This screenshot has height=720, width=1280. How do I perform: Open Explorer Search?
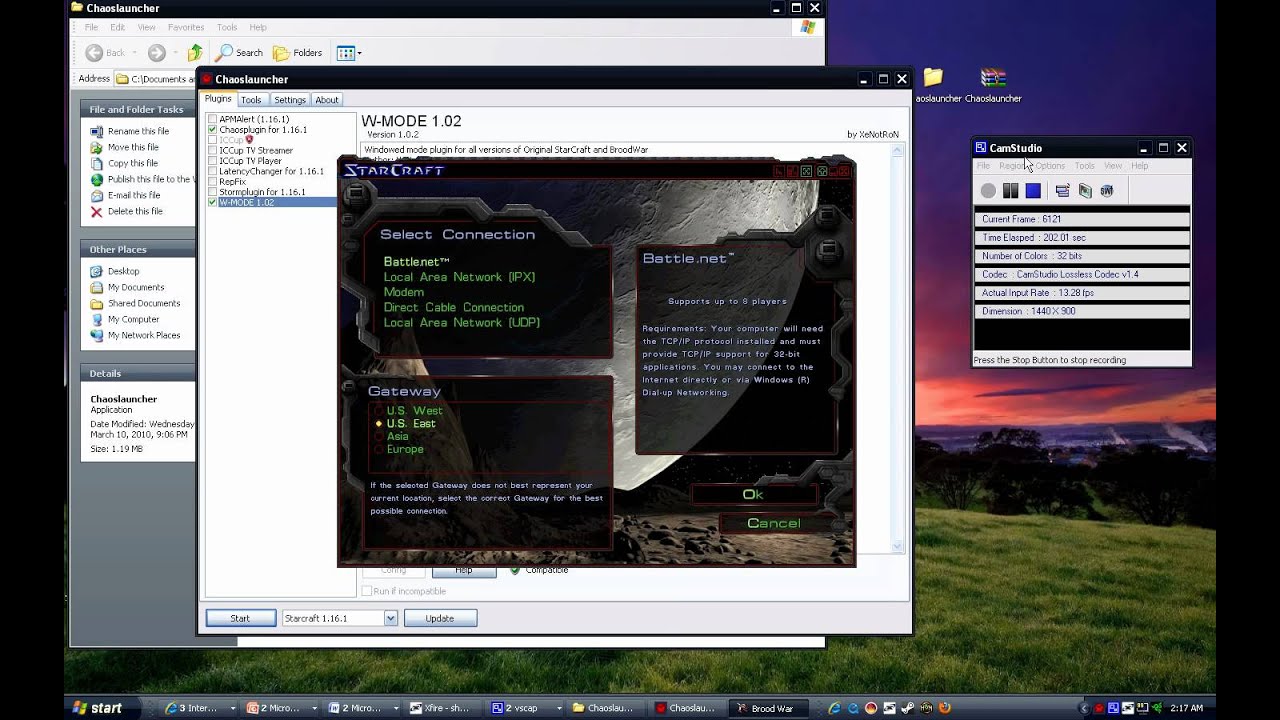click(240, 53)
